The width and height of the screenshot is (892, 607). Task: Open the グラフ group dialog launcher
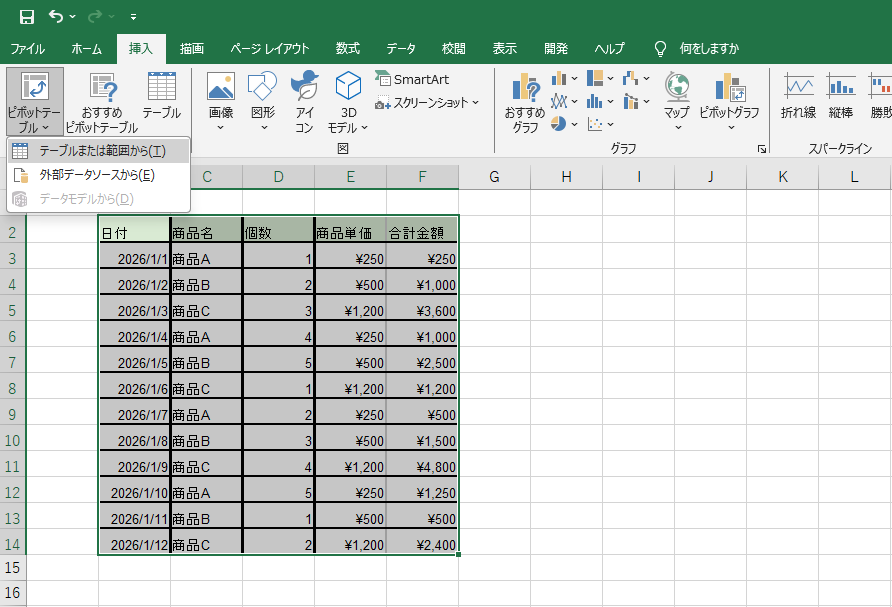pos(762,149)
